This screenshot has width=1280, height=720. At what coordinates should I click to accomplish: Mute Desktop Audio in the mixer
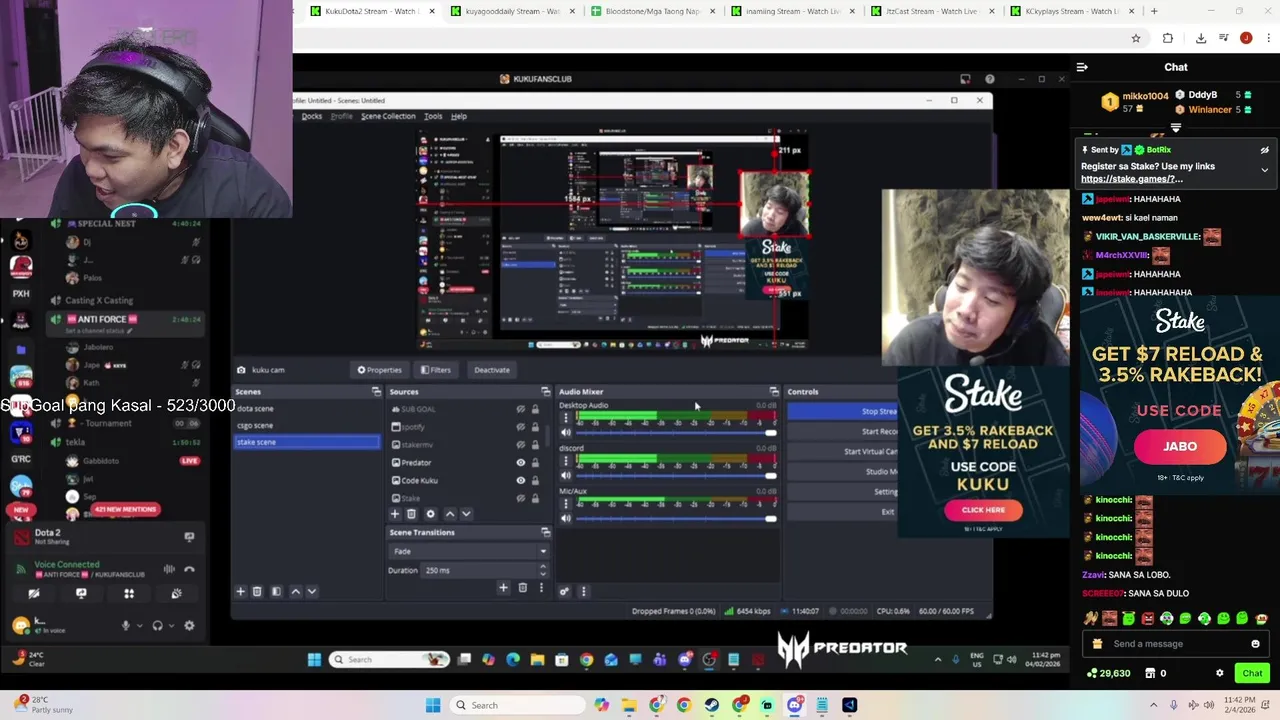[565, 432]
